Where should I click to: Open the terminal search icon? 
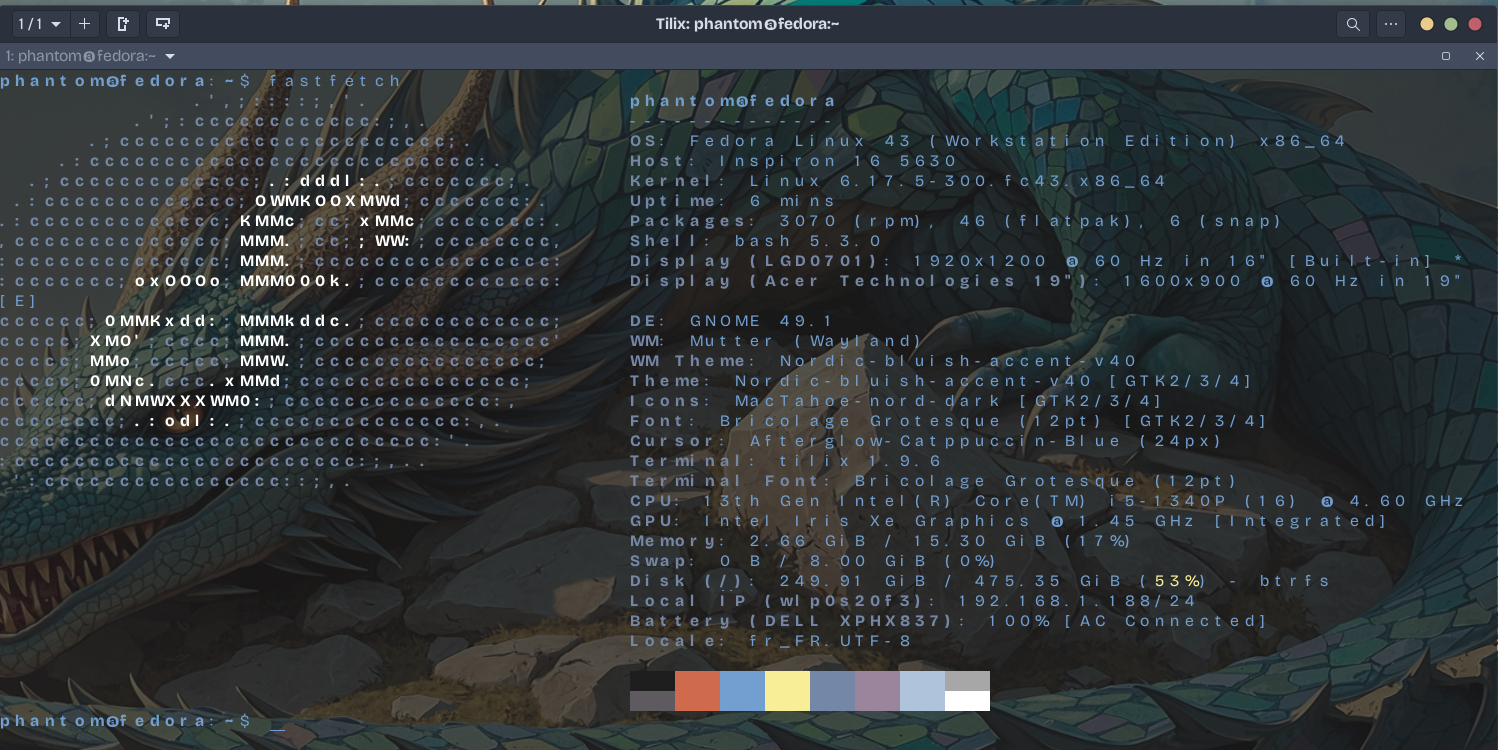[1353, 24]
